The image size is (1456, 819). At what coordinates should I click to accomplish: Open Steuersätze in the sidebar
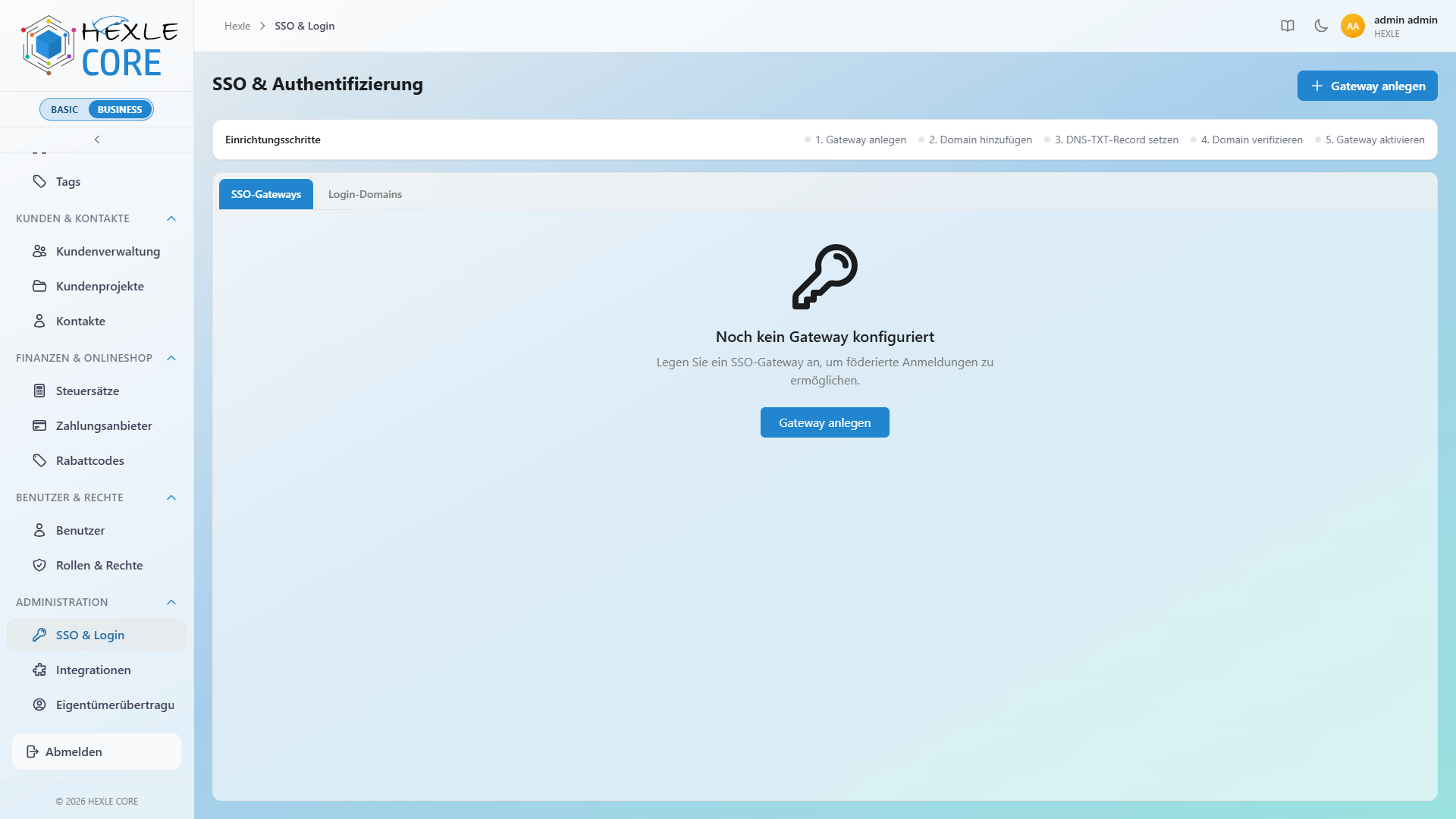96,391
